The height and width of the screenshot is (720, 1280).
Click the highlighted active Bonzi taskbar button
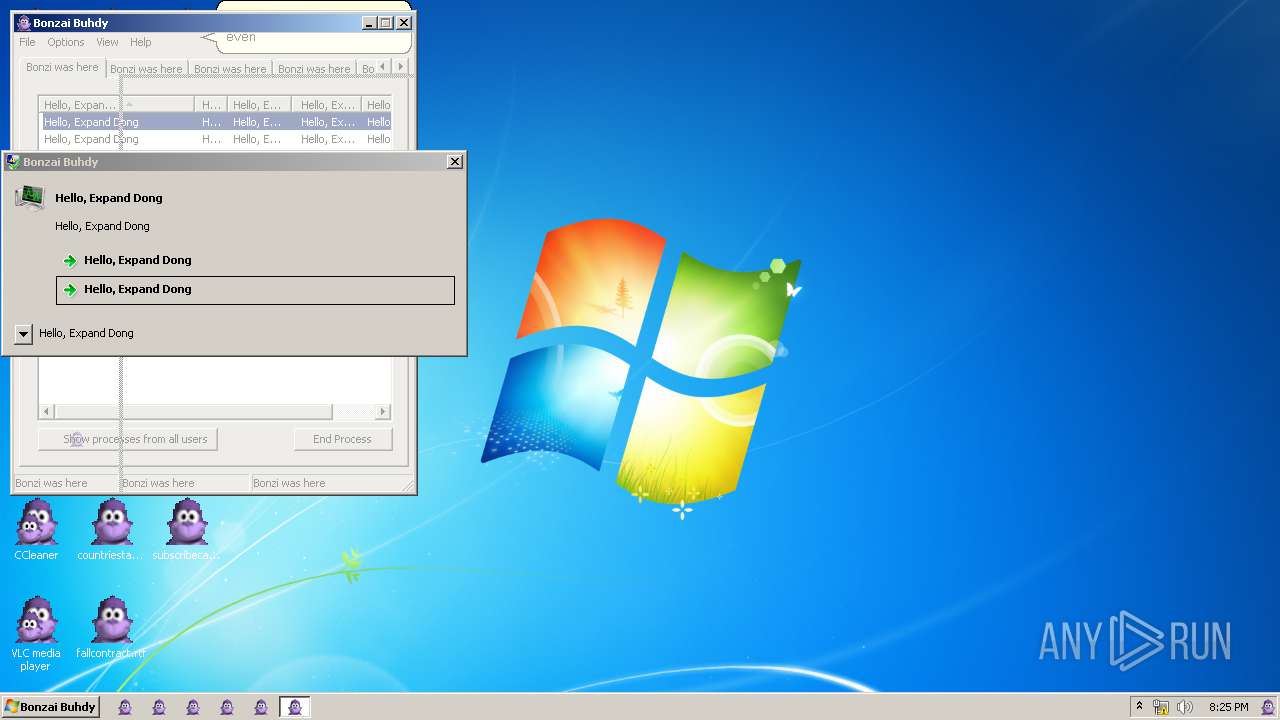click(294, 707)
